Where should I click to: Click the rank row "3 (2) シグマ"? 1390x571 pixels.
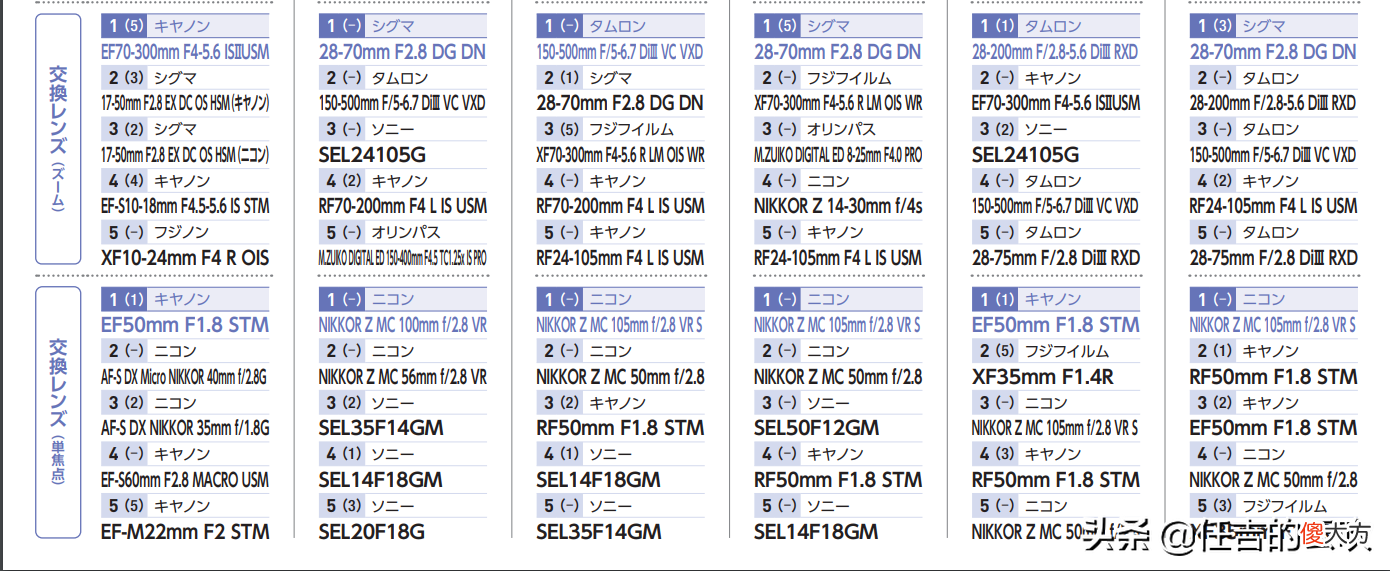click(185, 129)
